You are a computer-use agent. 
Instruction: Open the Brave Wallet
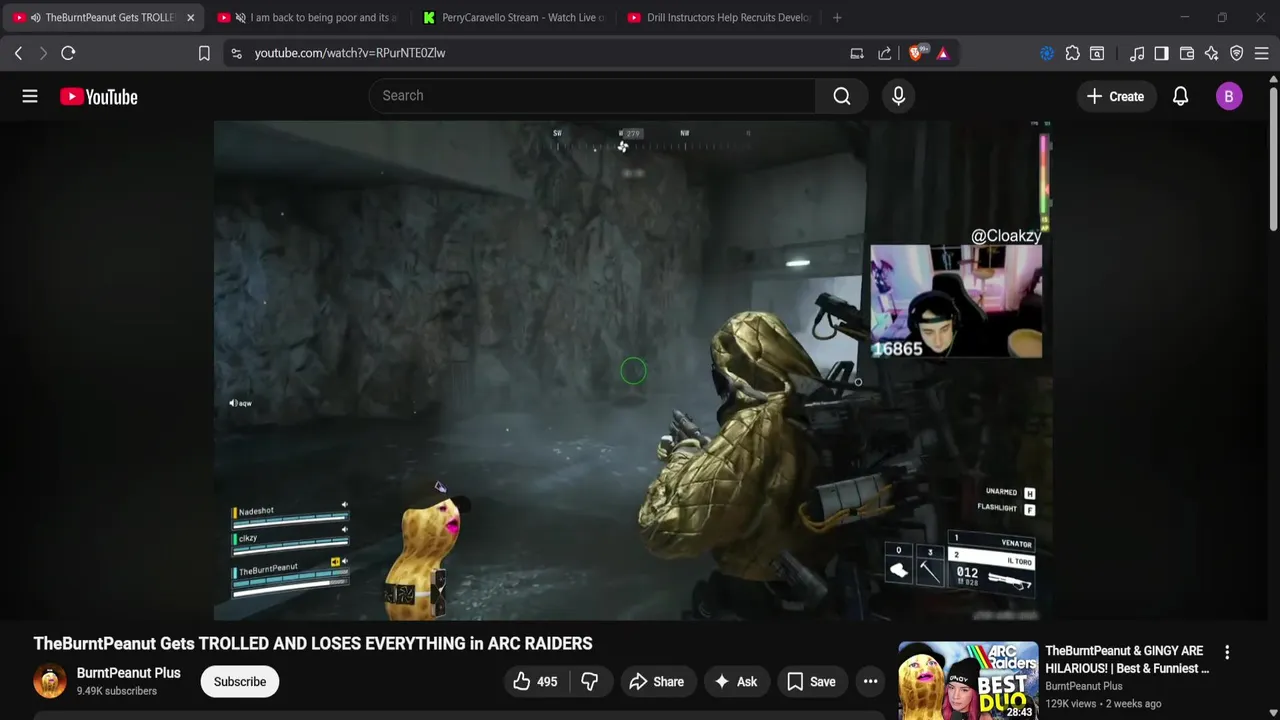[x=1187, y=53]
